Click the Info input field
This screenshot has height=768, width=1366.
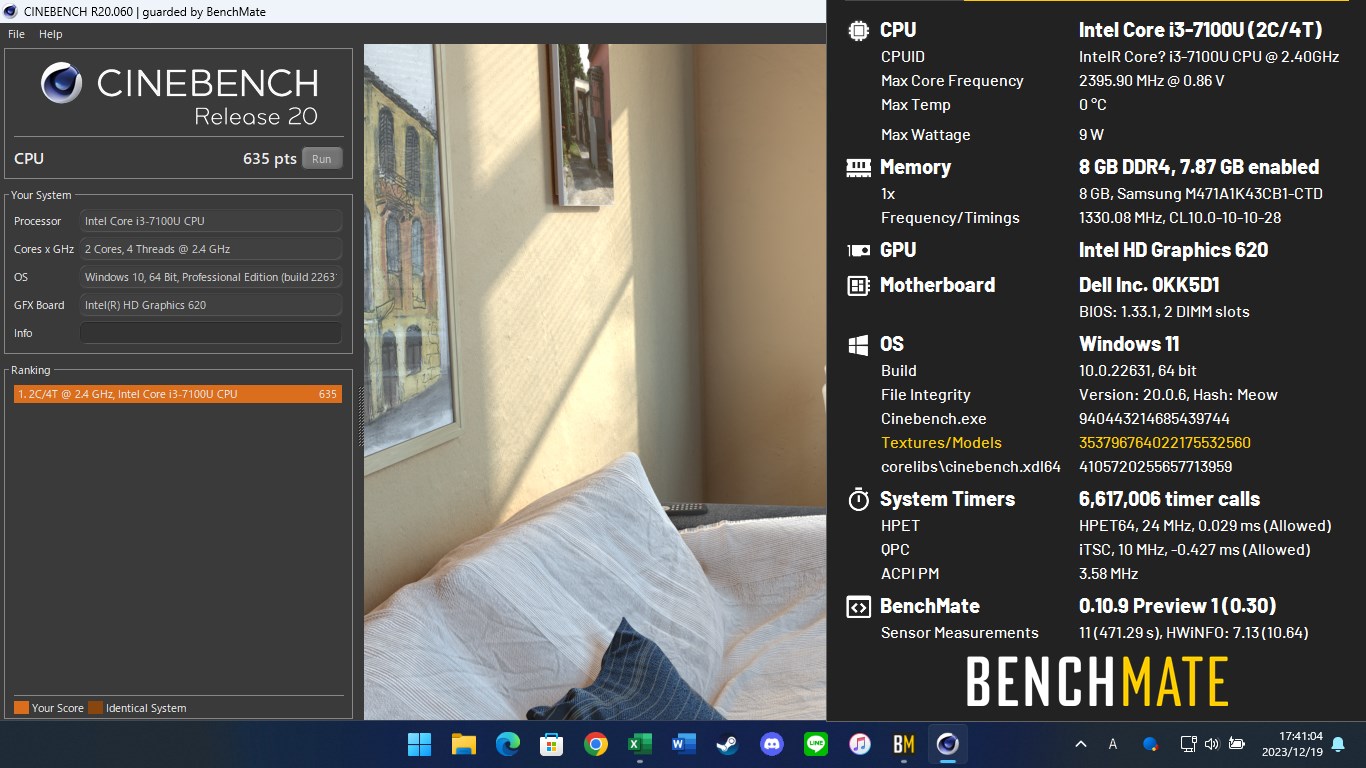[211, 333]
